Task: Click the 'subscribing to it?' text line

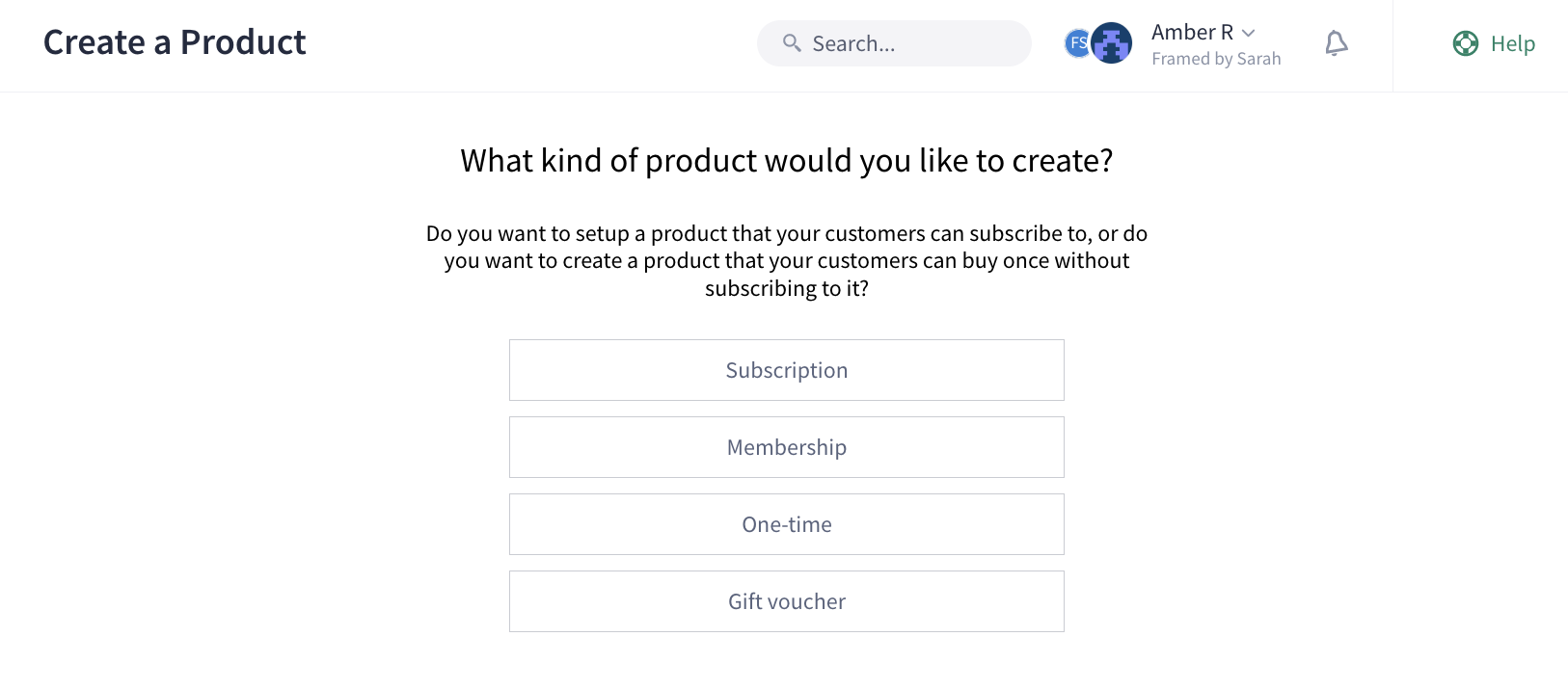Action: point(787,288)
